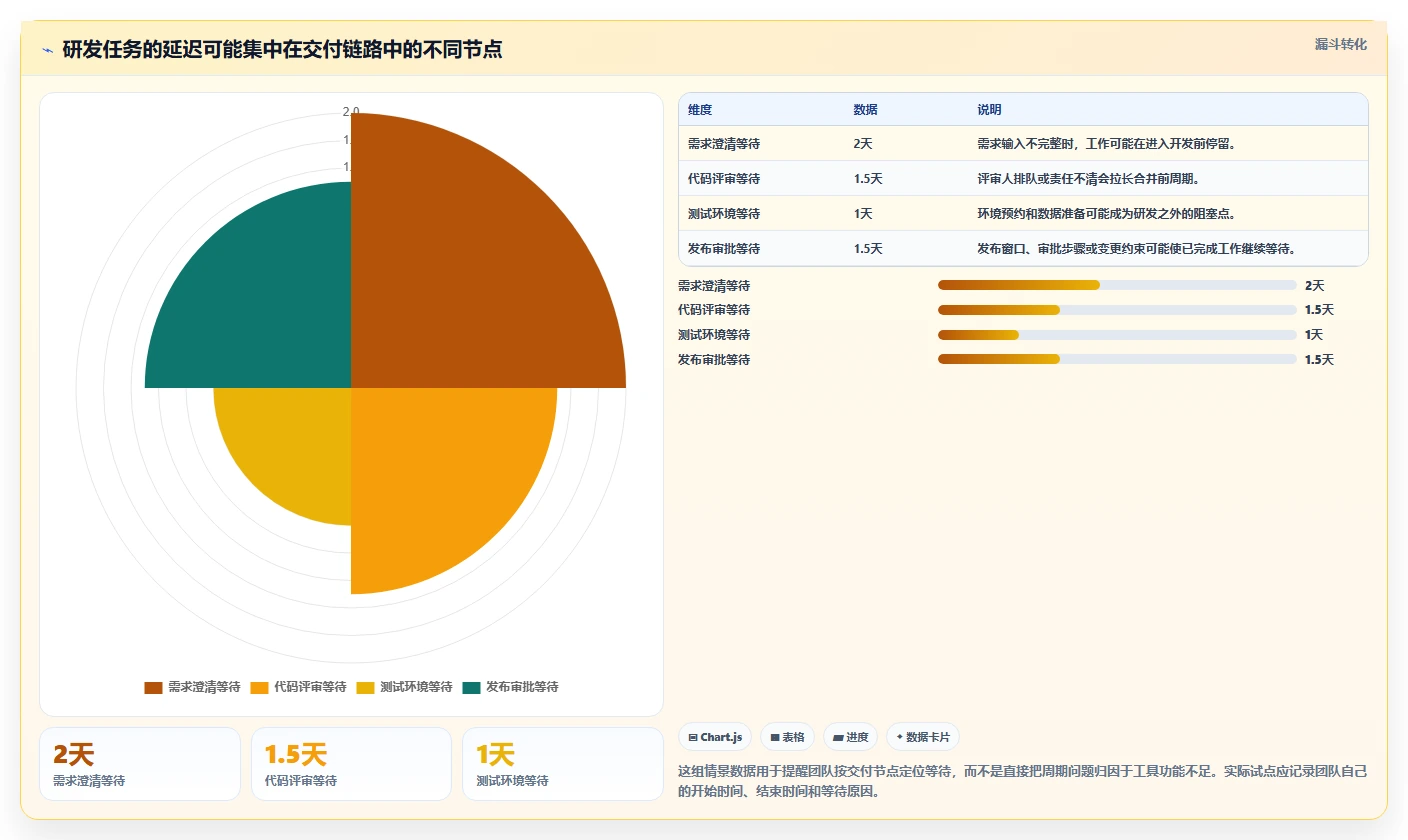
Task: Click the 测试环境等待 progress bar
Action: coord(1117,335)
